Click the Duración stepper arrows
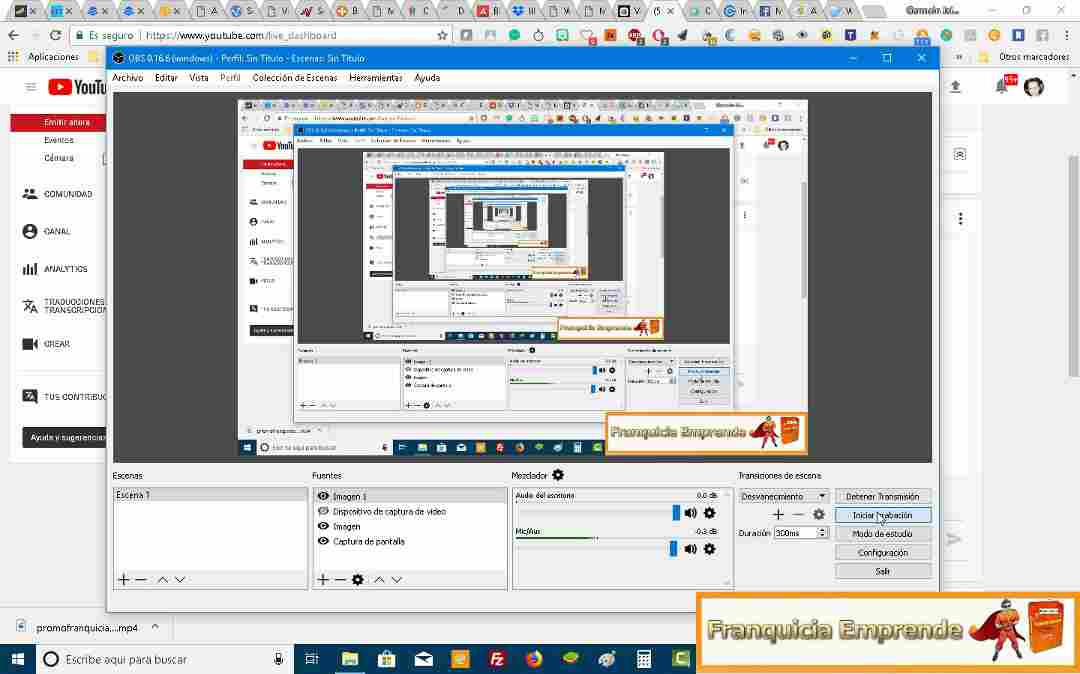 (x=822, y=533)
